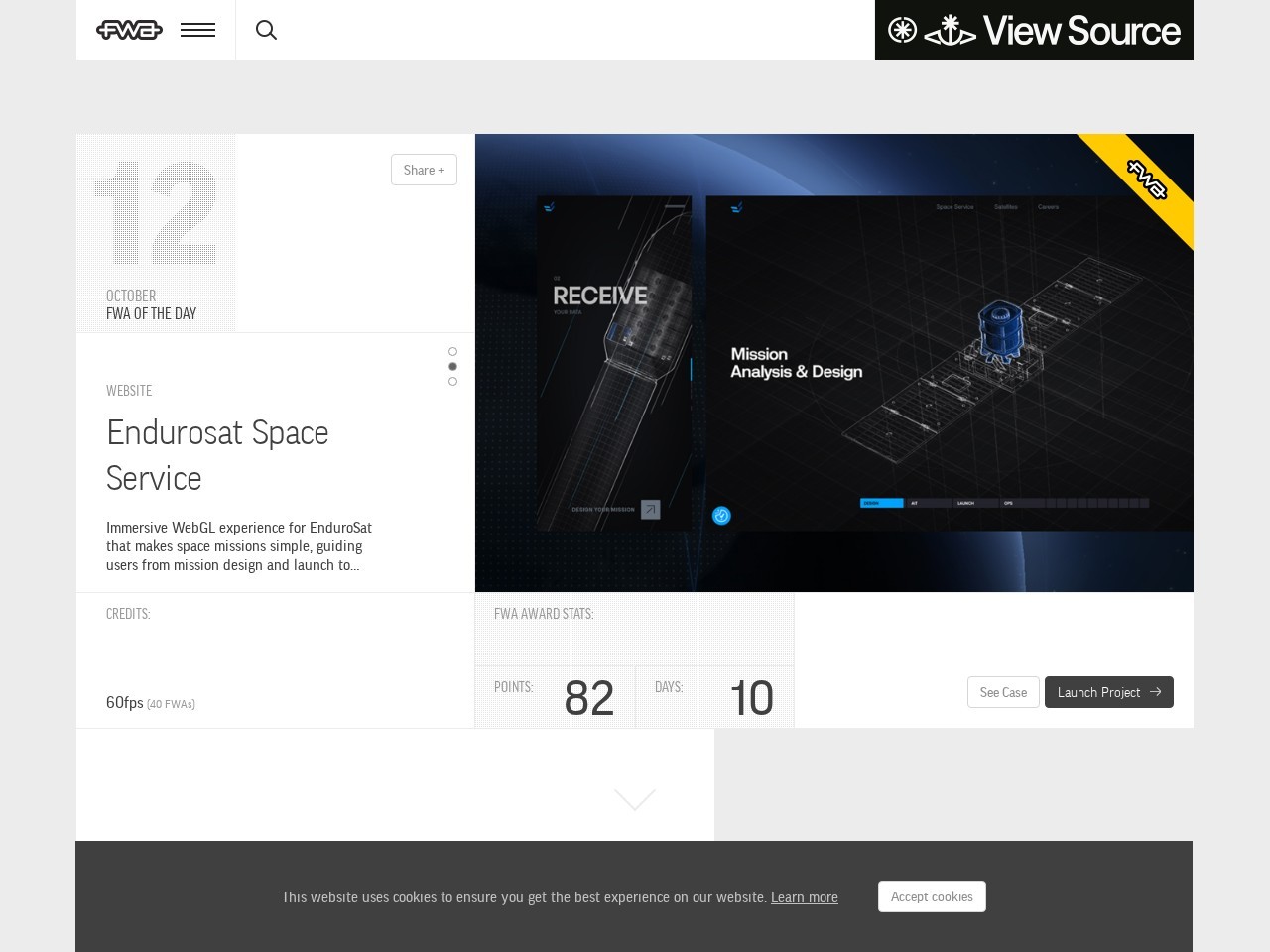Select the second slide dot
Screen dimensions: 1270x952
(x=452, y=366)
